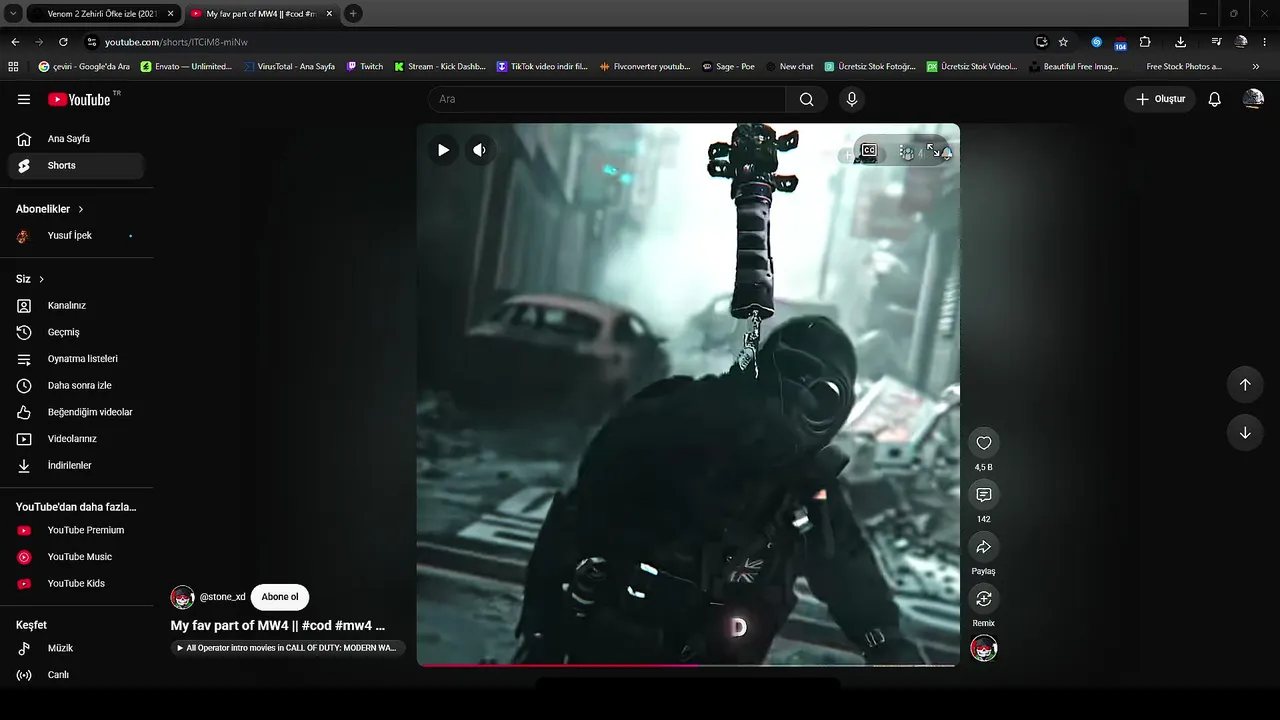Remix this Short
Screen dimensions: 1280x720
tap(984, 598)
